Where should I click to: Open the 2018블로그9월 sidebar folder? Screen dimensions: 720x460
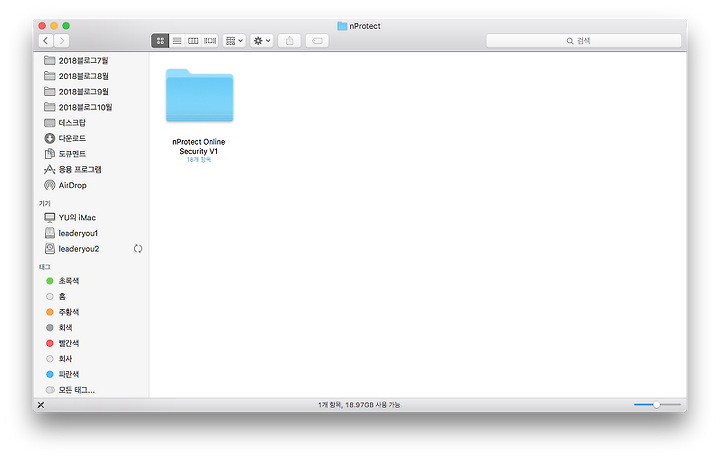(x=92, y=92)
